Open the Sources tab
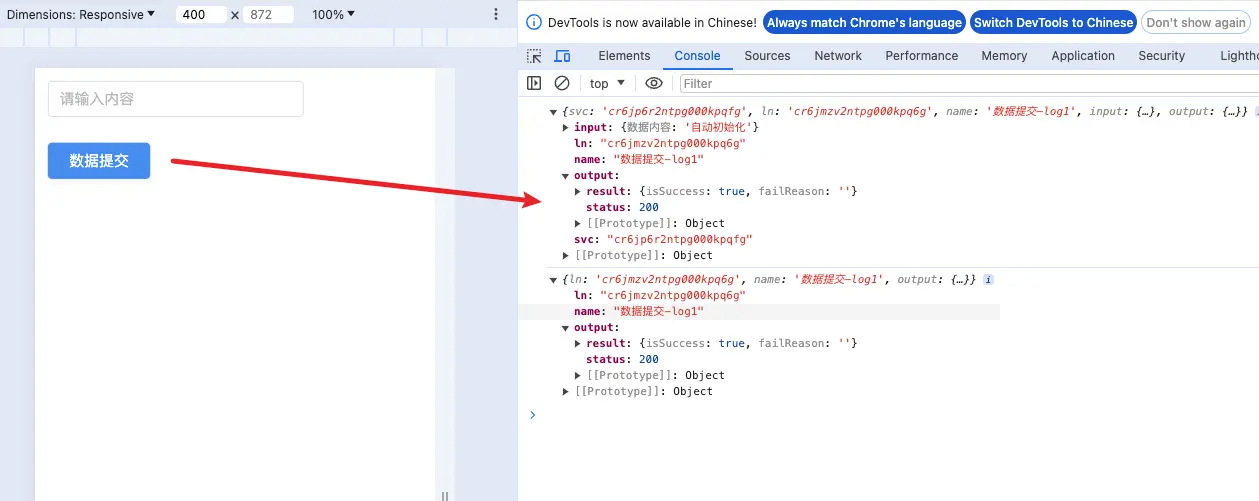Viewport: 1259px width, 501px height. pos(767,56)
